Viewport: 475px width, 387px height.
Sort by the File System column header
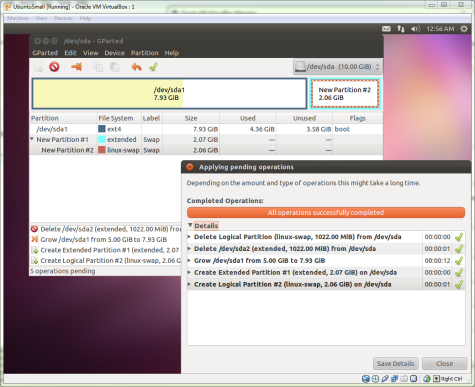pyautogui.click(x=119, y=118)
